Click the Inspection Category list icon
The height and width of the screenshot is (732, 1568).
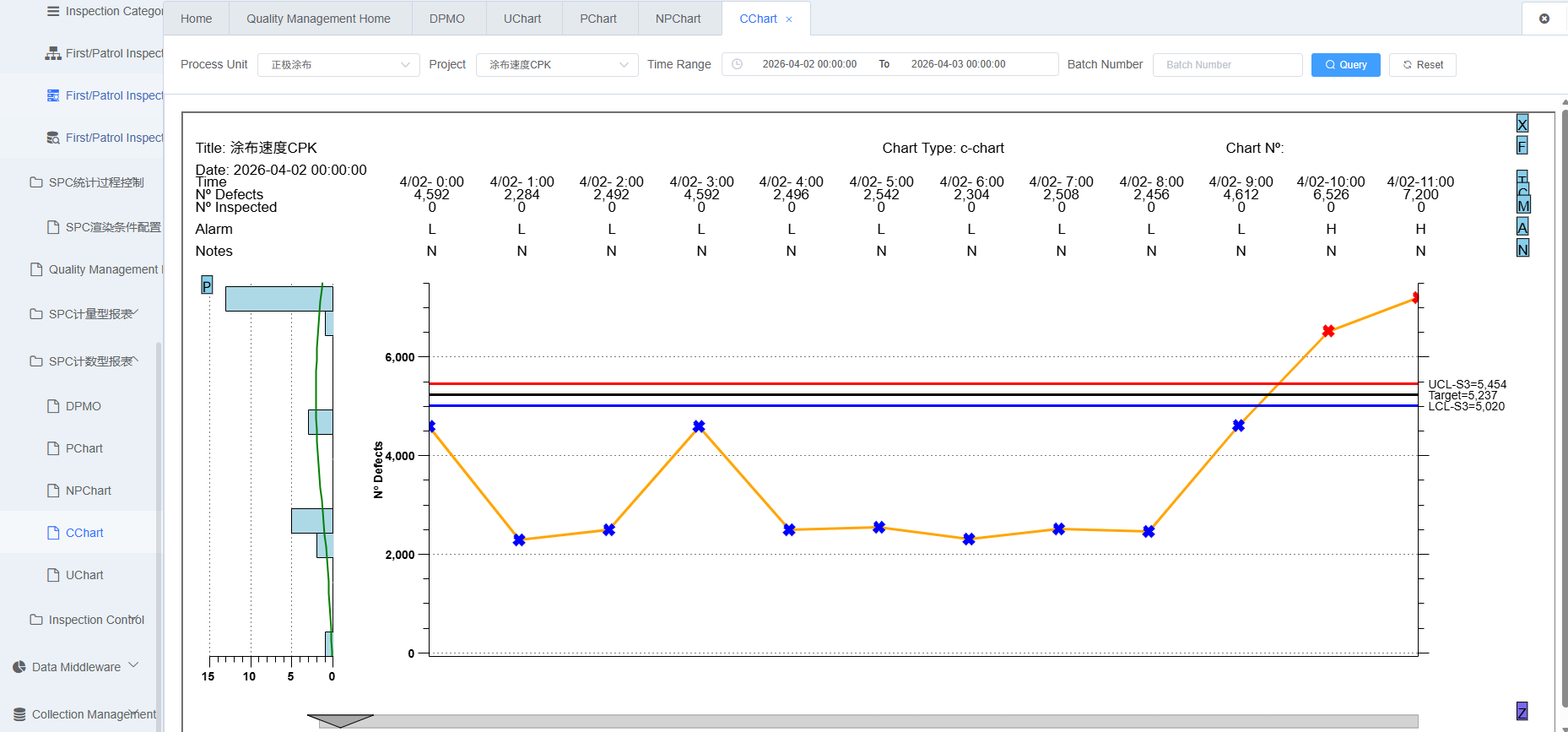pos(53,11)
